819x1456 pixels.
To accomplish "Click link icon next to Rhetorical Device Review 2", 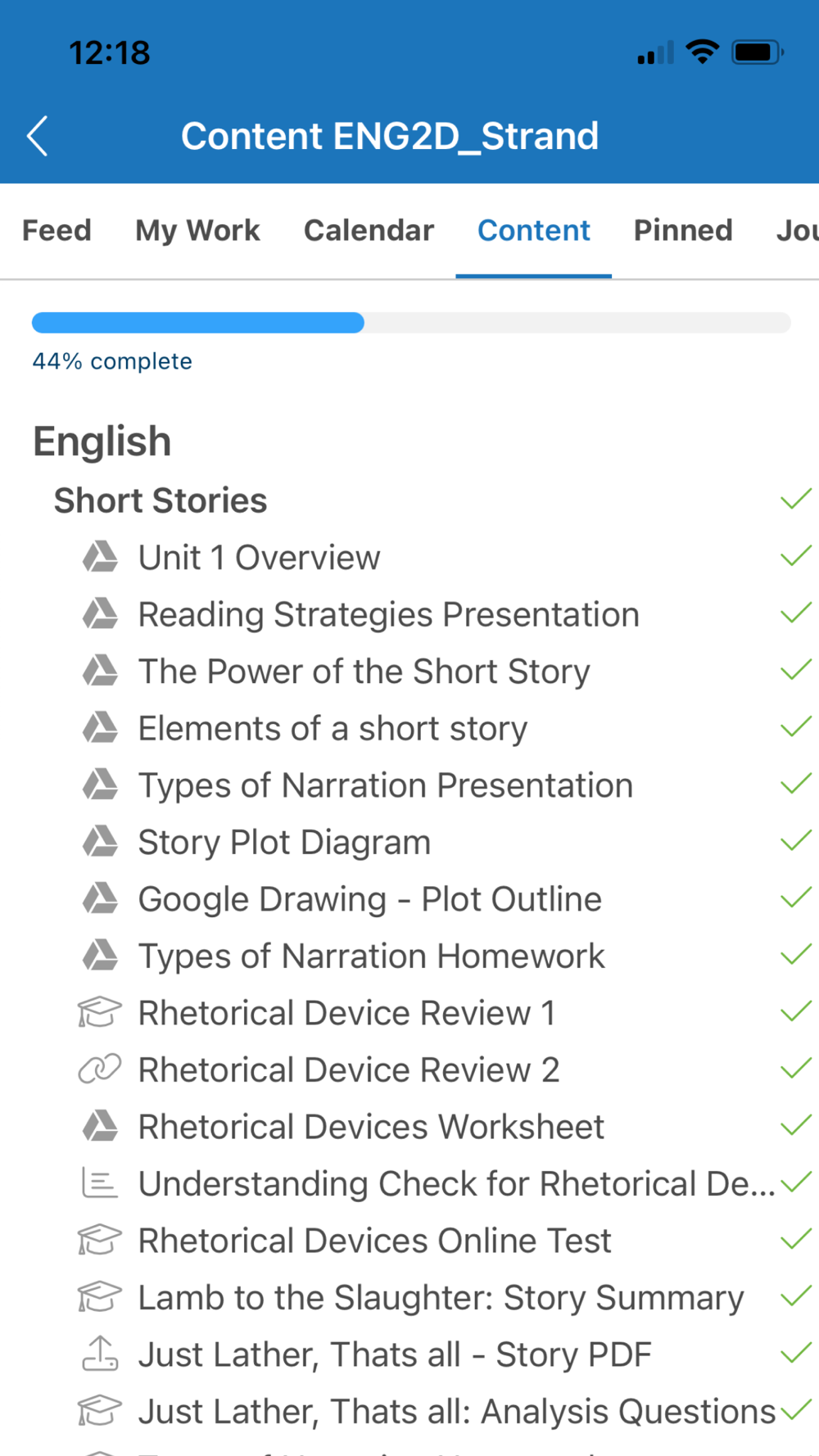I will click(x=100, y=1069).
